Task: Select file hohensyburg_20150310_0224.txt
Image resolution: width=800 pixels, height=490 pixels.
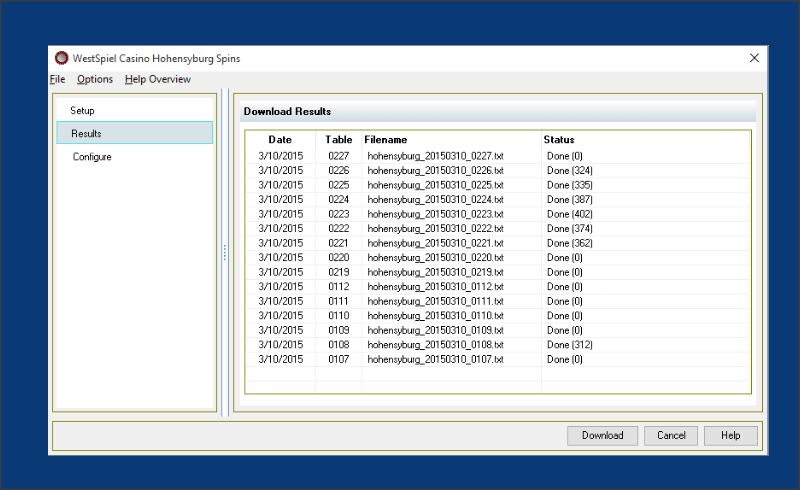Action: (435, 199)
